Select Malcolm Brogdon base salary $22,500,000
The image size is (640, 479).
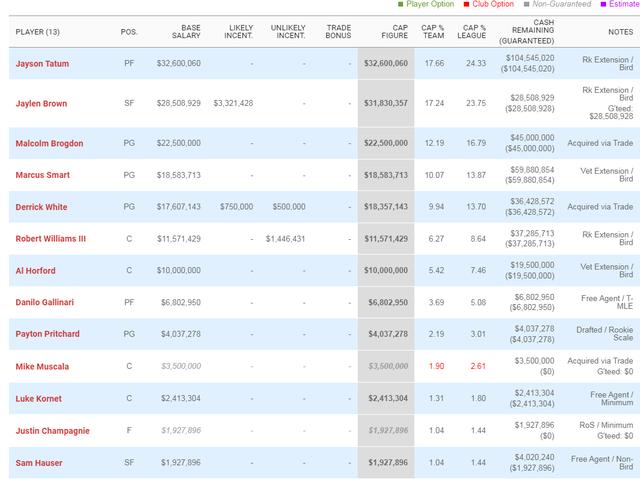point(179,143)
